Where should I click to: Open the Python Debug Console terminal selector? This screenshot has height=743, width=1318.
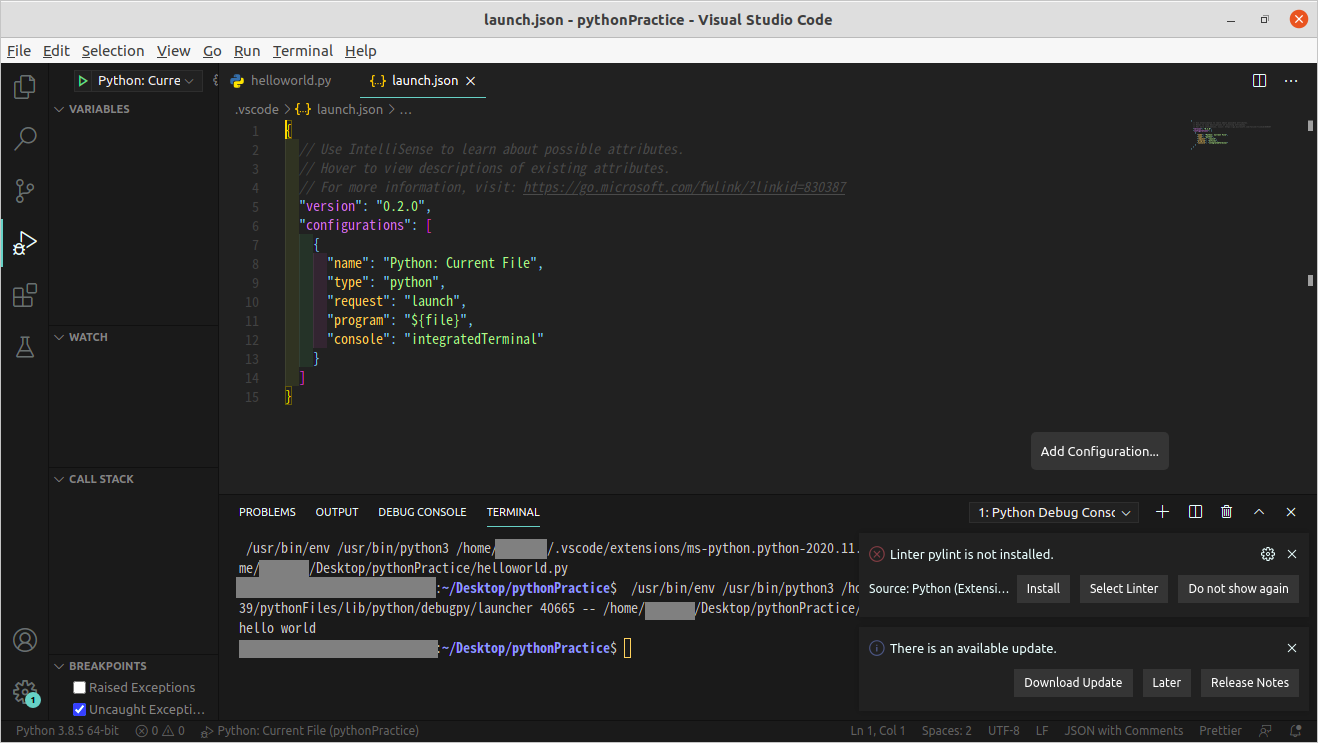pos(1054,512)
